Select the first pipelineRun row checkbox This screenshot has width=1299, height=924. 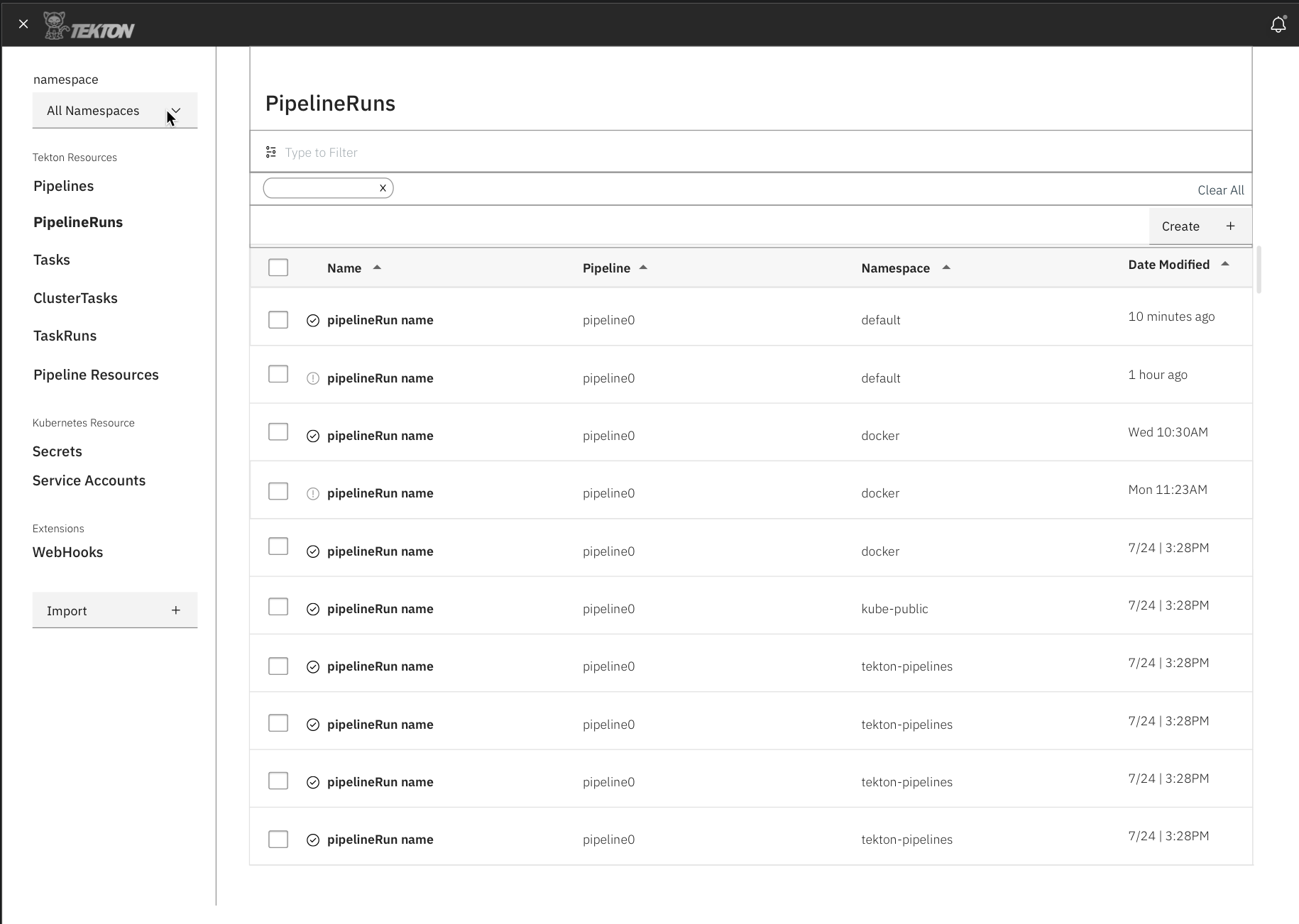(278, 319)
